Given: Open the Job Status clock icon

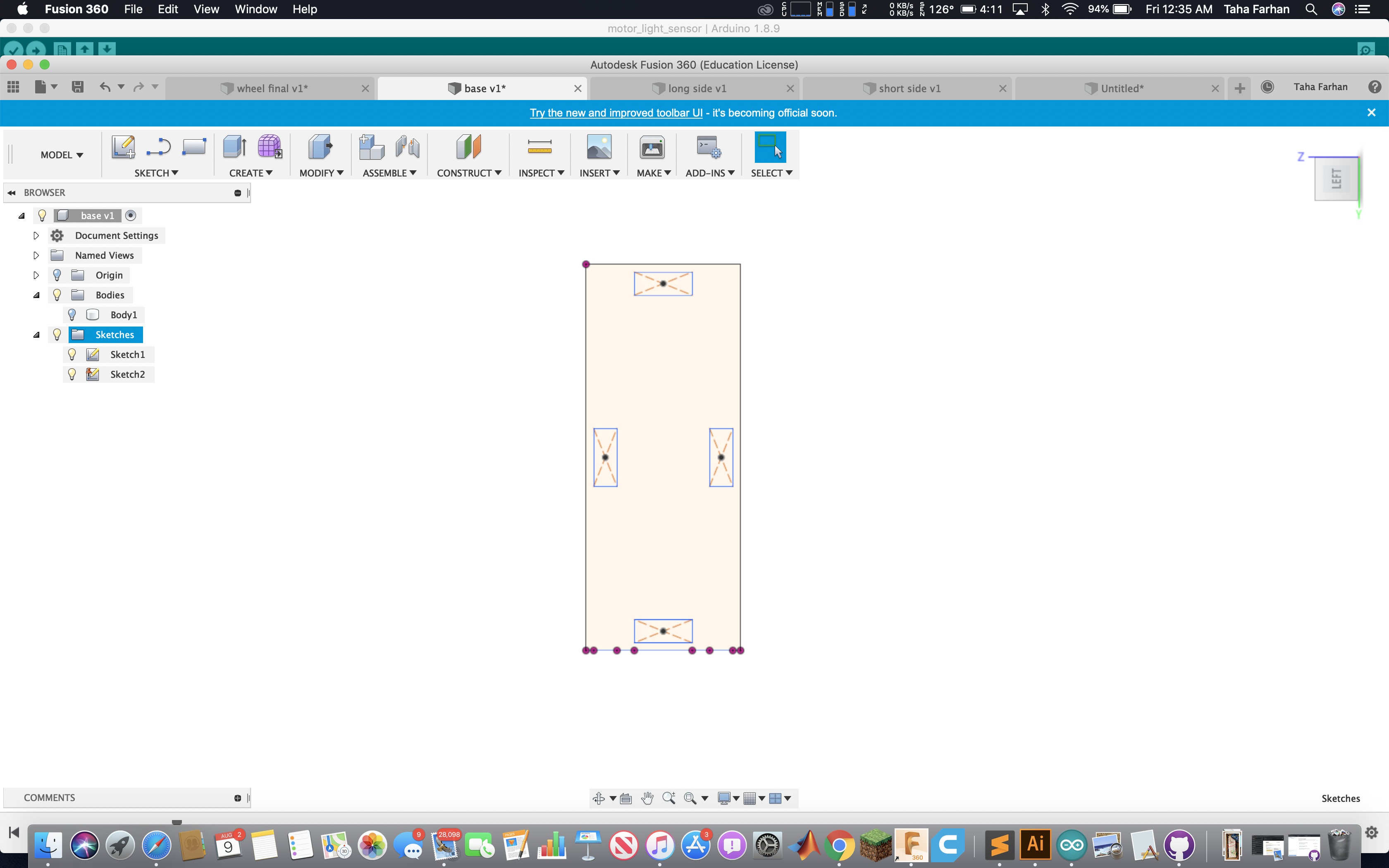Looking at the screenshot, I should tap(1267, 87).
